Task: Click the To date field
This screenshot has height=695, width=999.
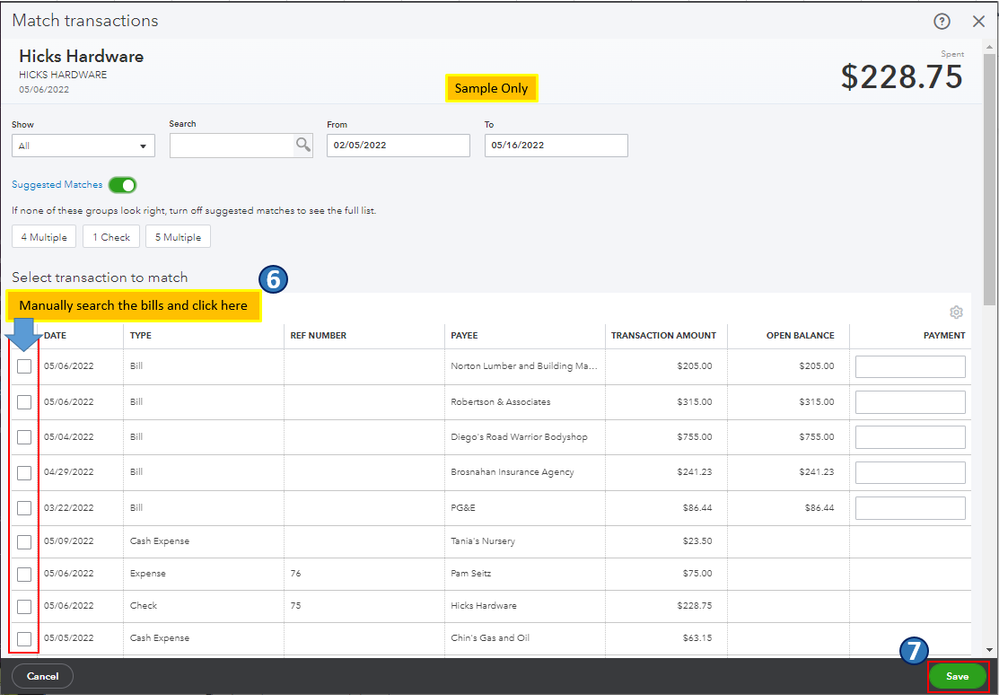Action: [x=556, y=145]
